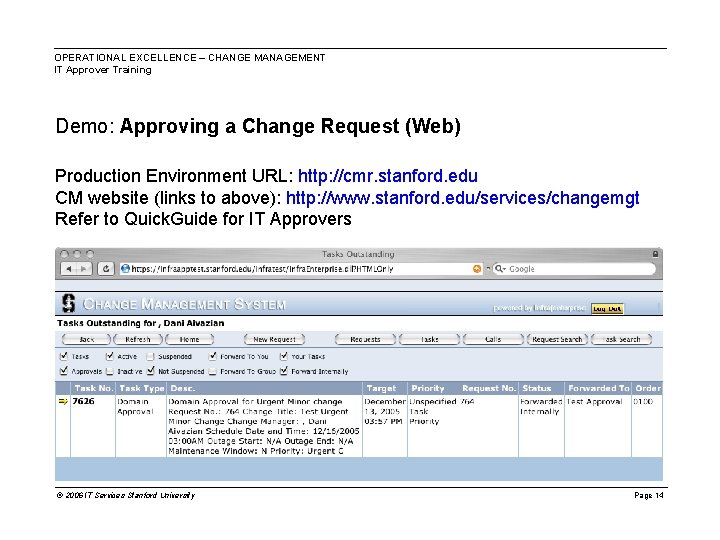Reload page with browser refresh icon

pyautogui.click(x=106, y=269)
